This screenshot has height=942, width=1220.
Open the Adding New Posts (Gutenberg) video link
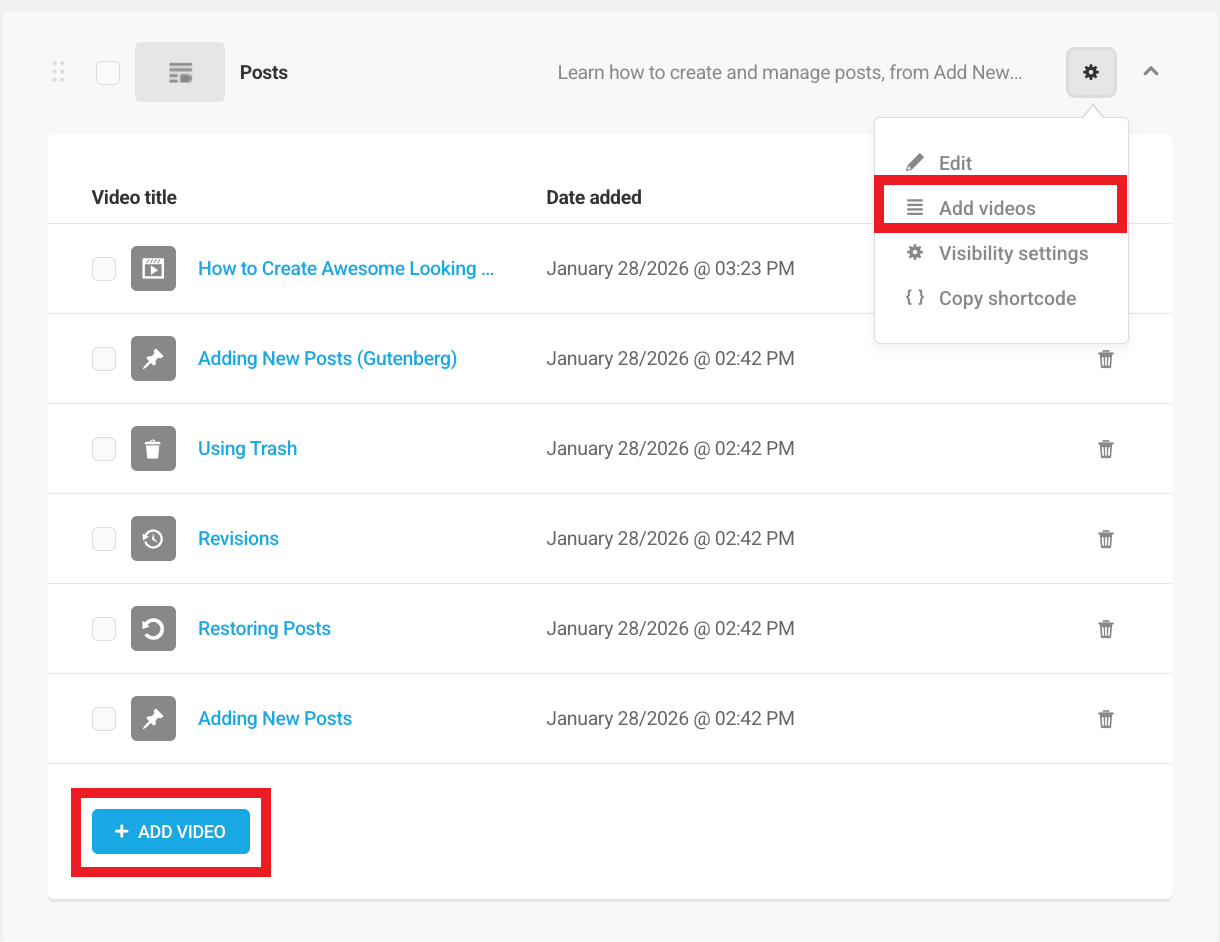327,358
